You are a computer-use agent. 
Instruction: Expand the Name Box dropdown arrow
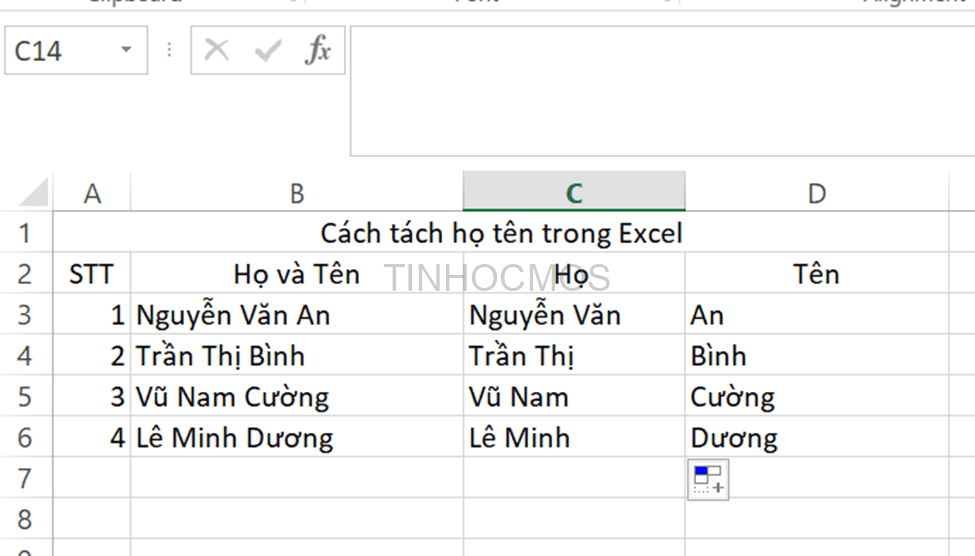coord(126,50)
